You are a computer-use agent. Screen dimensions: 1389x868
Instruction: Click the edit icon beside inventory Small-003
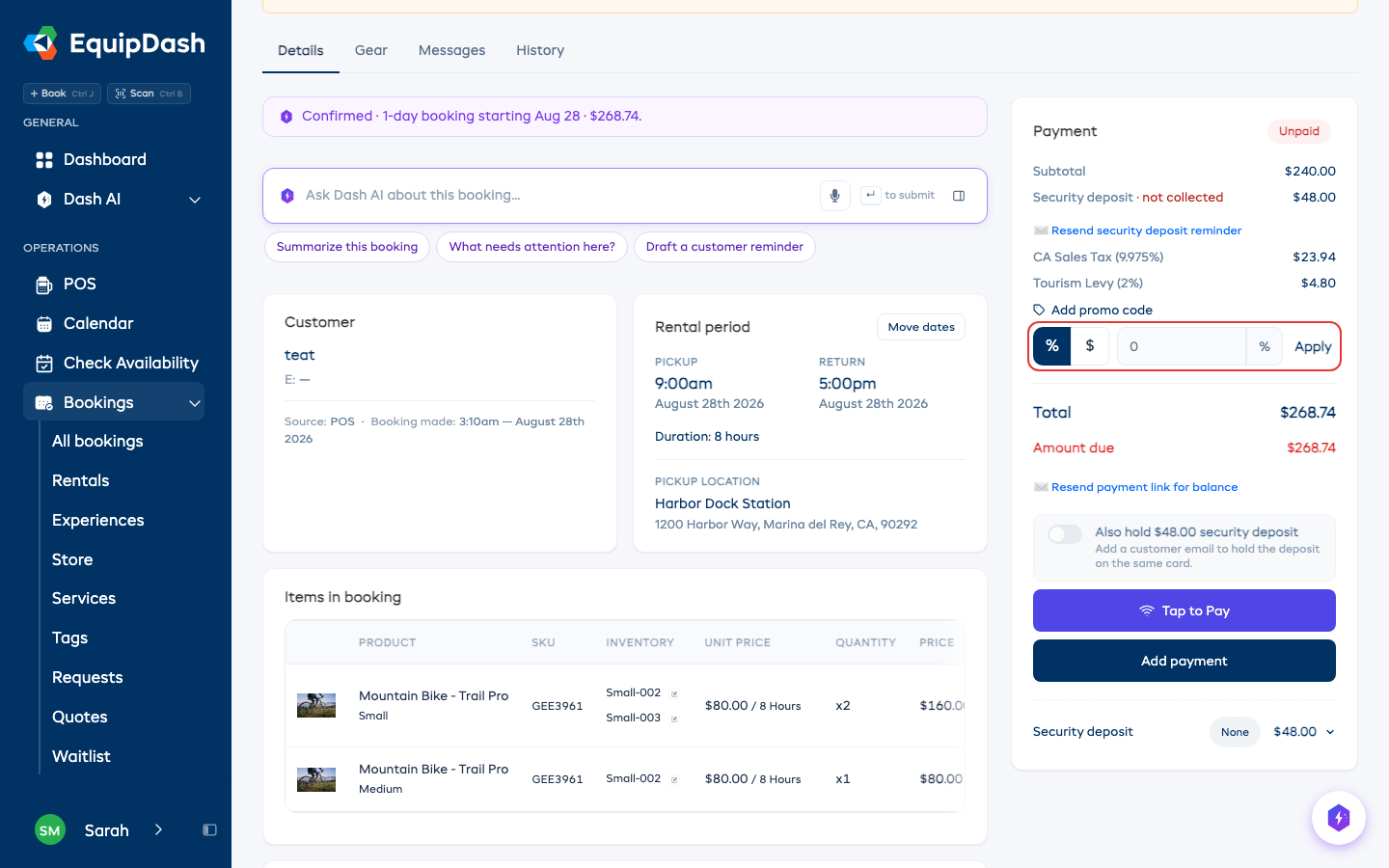[674, 719]
